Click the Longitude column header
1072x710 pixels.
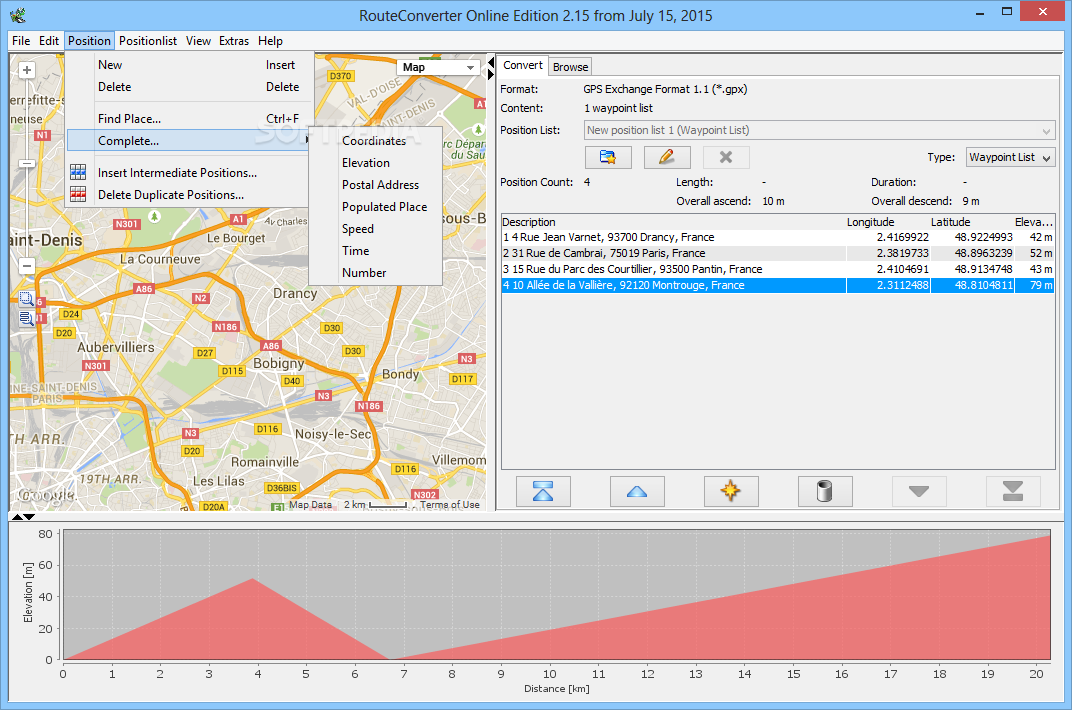(x=887, y=222)
